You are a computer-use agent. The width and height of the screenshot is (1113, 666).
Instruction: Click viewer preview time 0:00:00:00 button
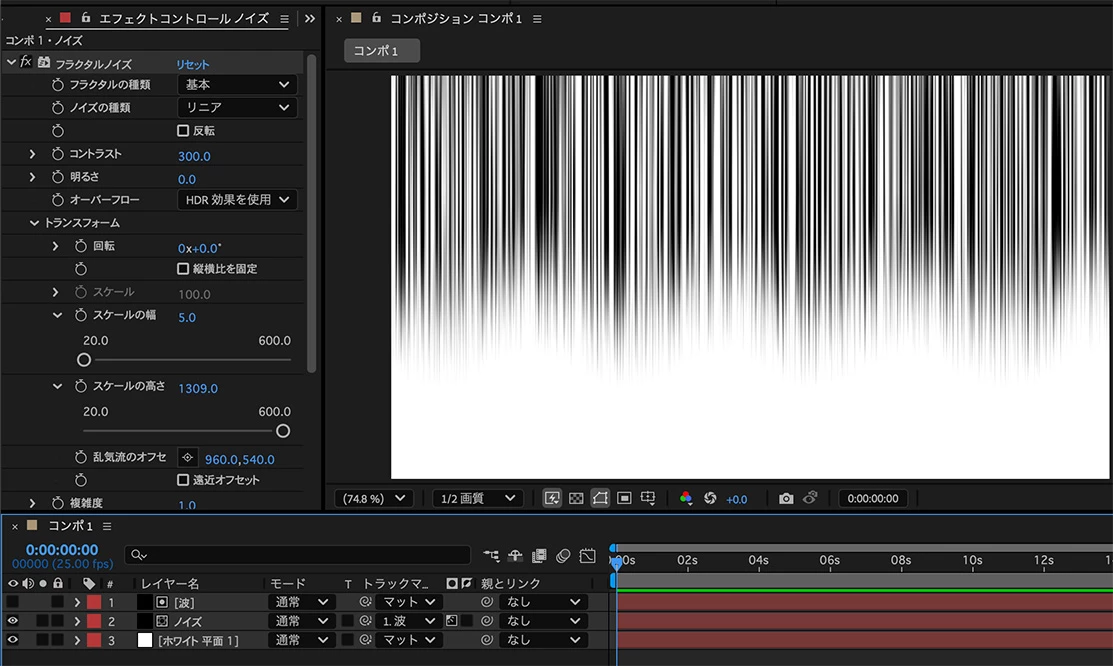coord(872,498)
